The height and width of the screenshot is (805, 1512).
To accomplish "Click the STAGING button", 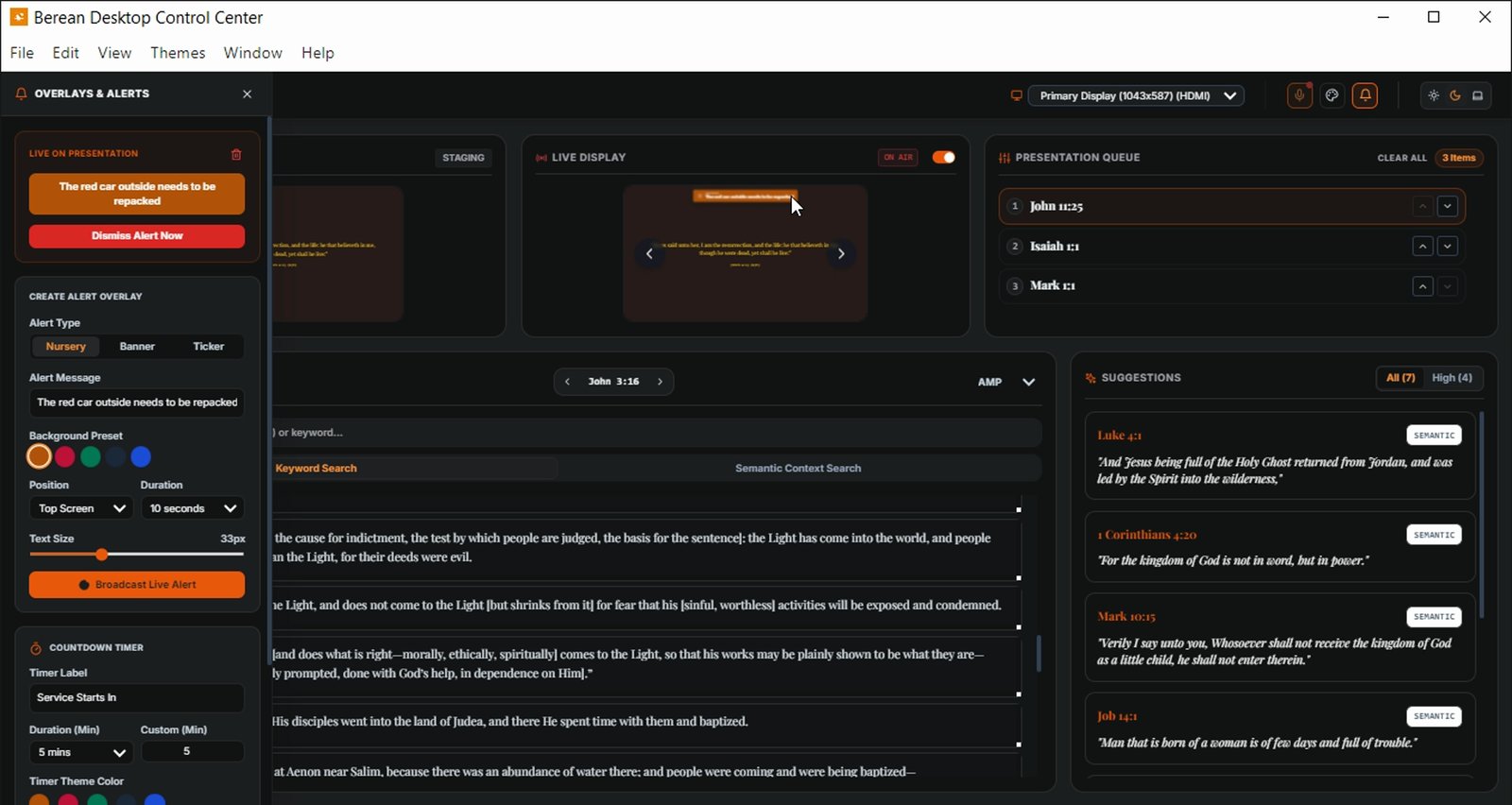I will (x=463, y=158).
